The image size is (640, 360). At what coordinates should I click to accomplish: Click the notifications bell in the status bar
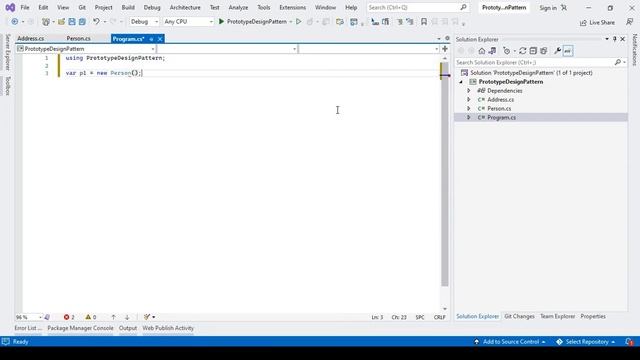[629, 342]
